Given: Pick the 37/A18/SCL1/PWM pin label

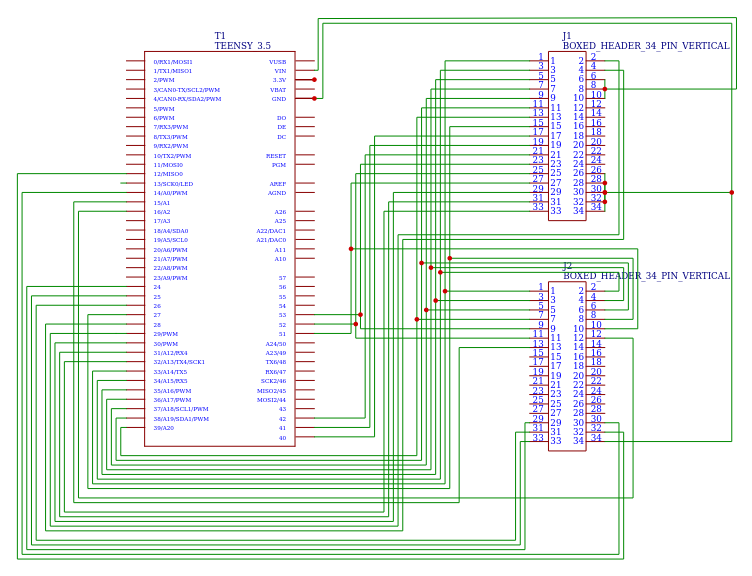Looking at the screenshot, I should (181, 409).
